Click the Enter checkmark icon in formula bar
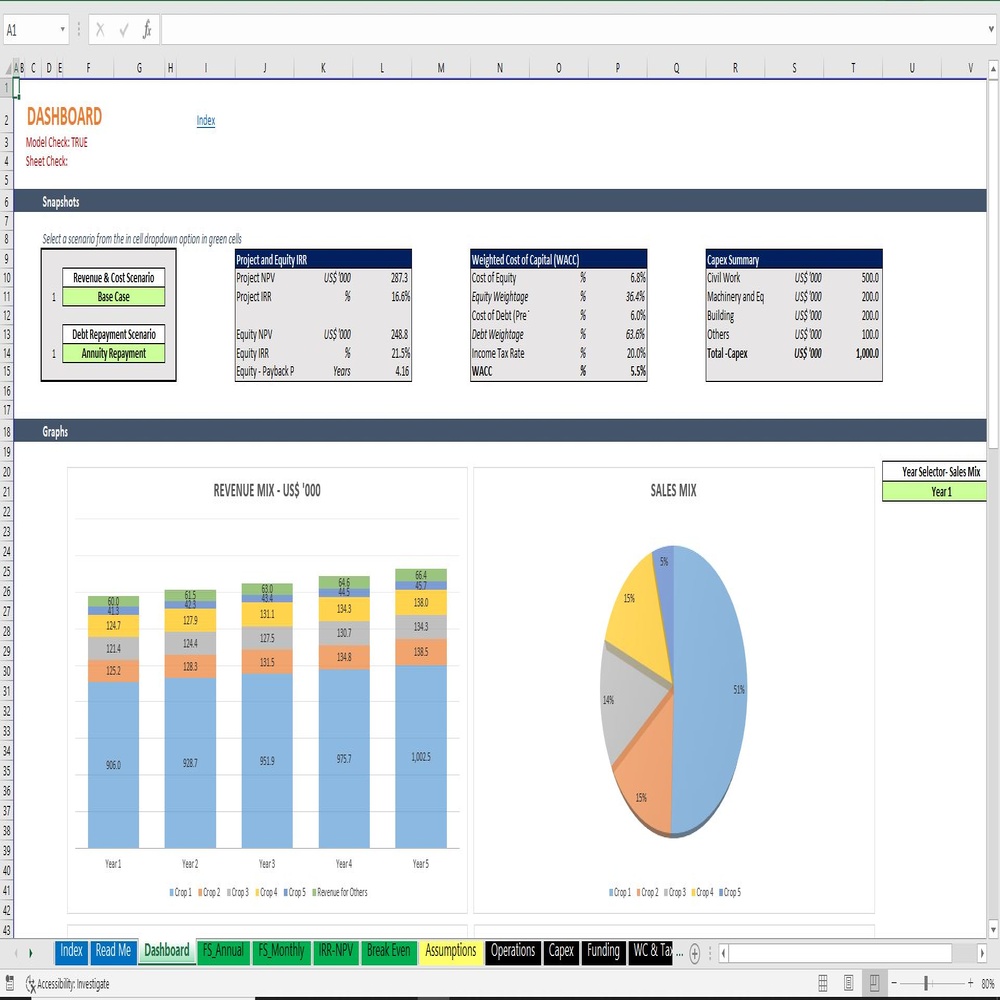Viewport: 1000px width, 1000px height. [x=124, y=29]
